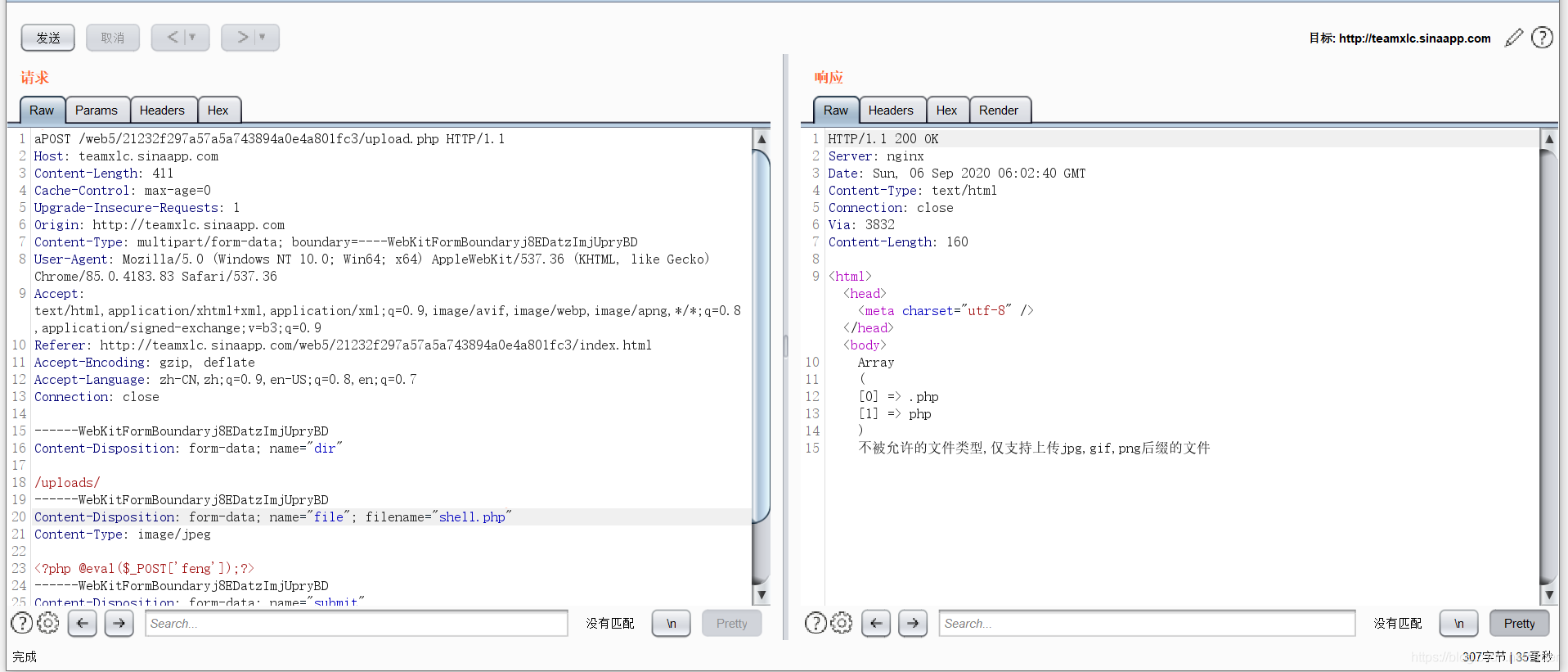This screenshot has height=672, width=1568.
Task: Click the meta charset line in response
Action: (x=946, y=311)
